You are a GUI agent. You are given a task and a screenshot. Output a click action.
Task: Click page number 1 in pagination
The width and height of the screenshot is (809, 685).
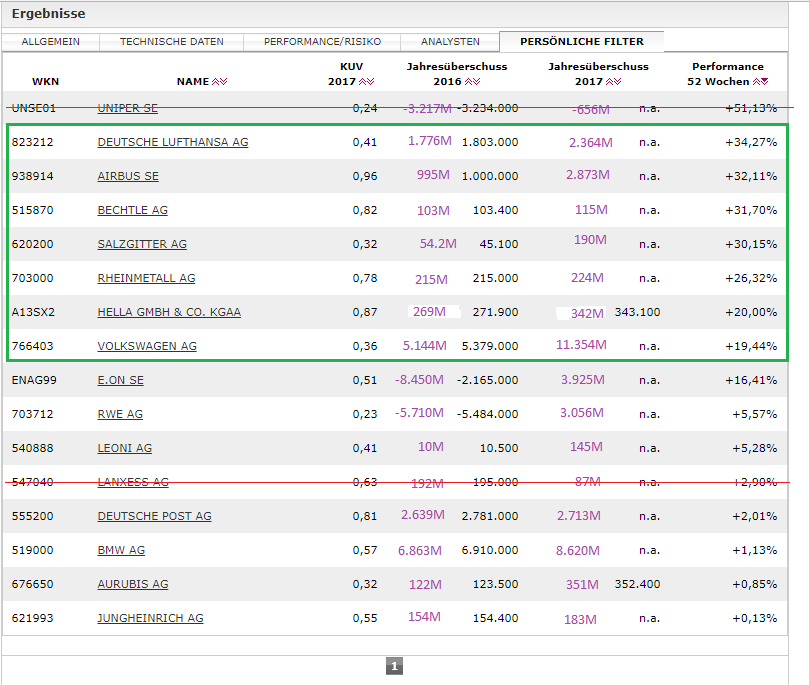point(394,666)
